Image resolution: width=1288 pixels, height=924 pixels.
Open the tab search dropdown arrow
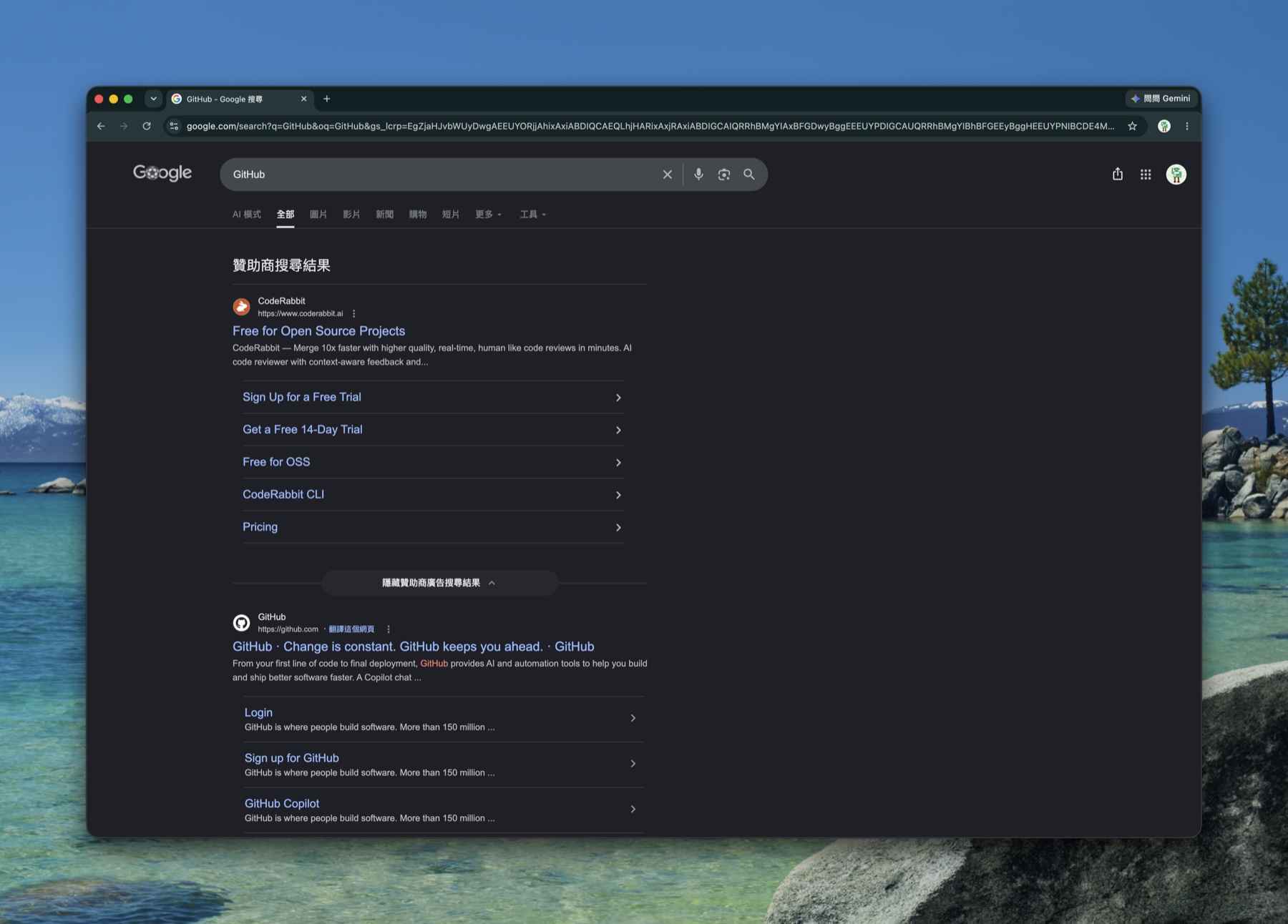click(x=153, y=99)
